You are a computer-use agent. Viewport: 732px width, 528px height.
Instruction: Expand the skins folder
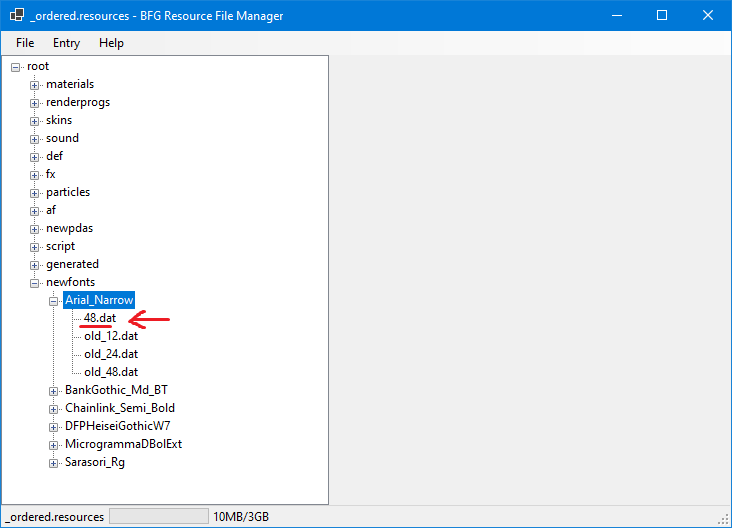tap(35, 121)
